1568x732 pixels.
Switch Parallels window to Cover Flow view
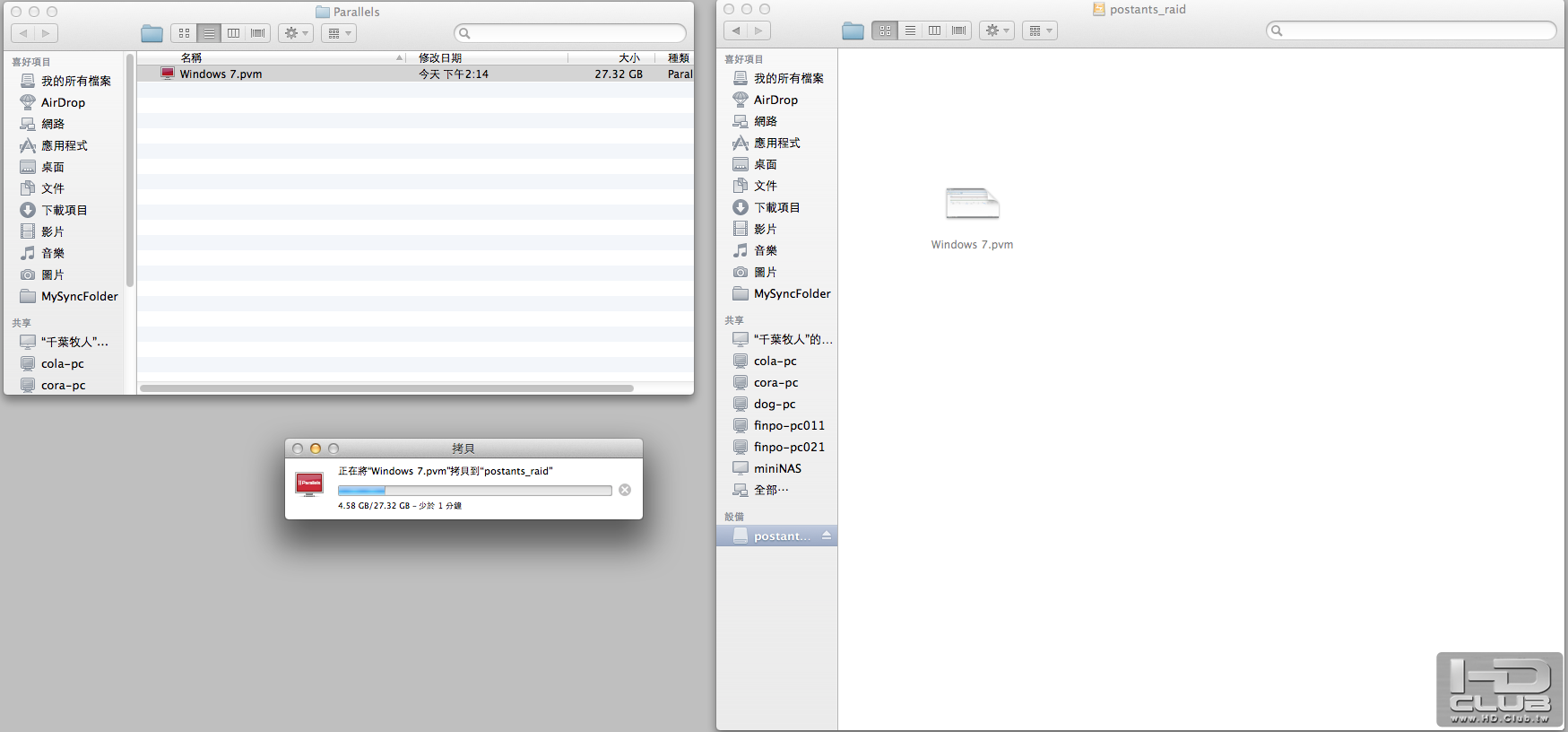tap(258, 33)
